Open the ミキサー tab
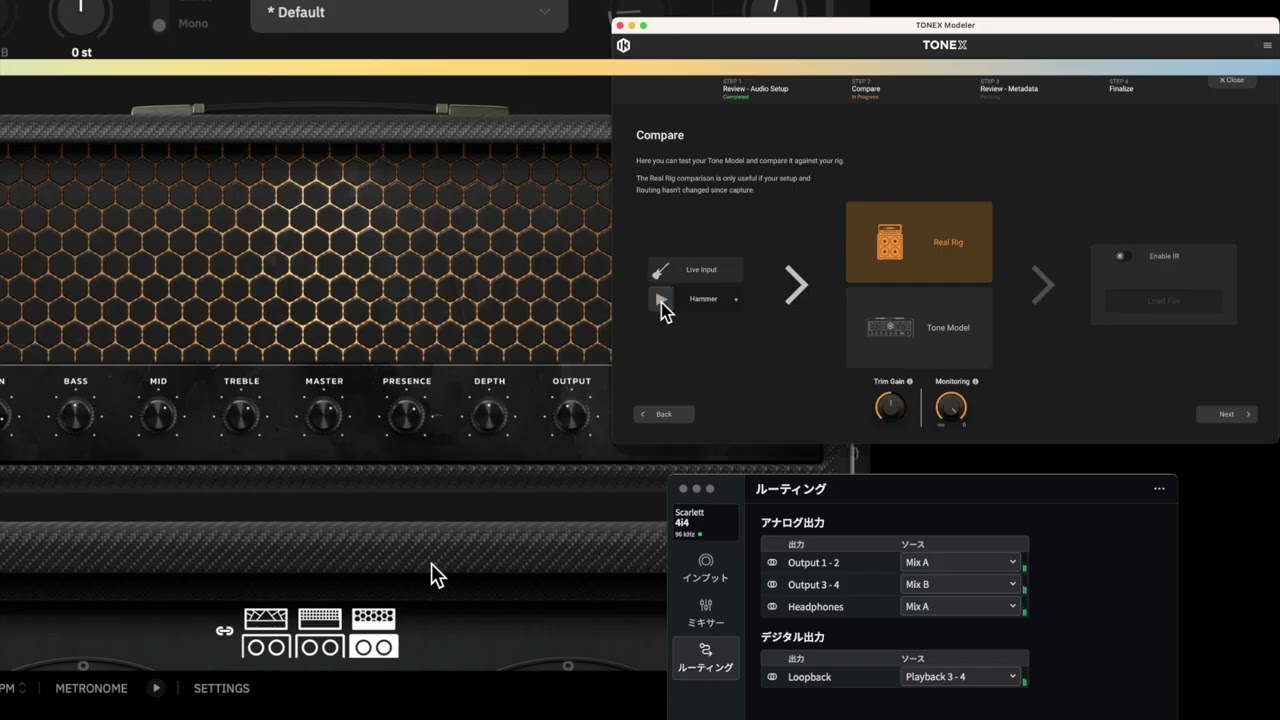This screenshot has height=720, width=1280. (x=706, y=613)
